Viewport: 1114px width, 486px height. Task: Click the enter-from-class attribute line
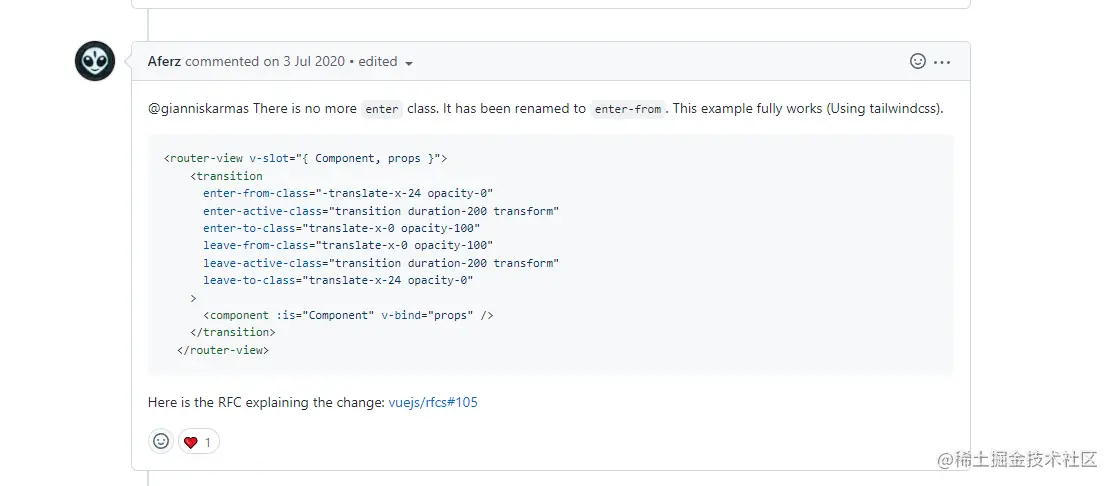[348, 193]
